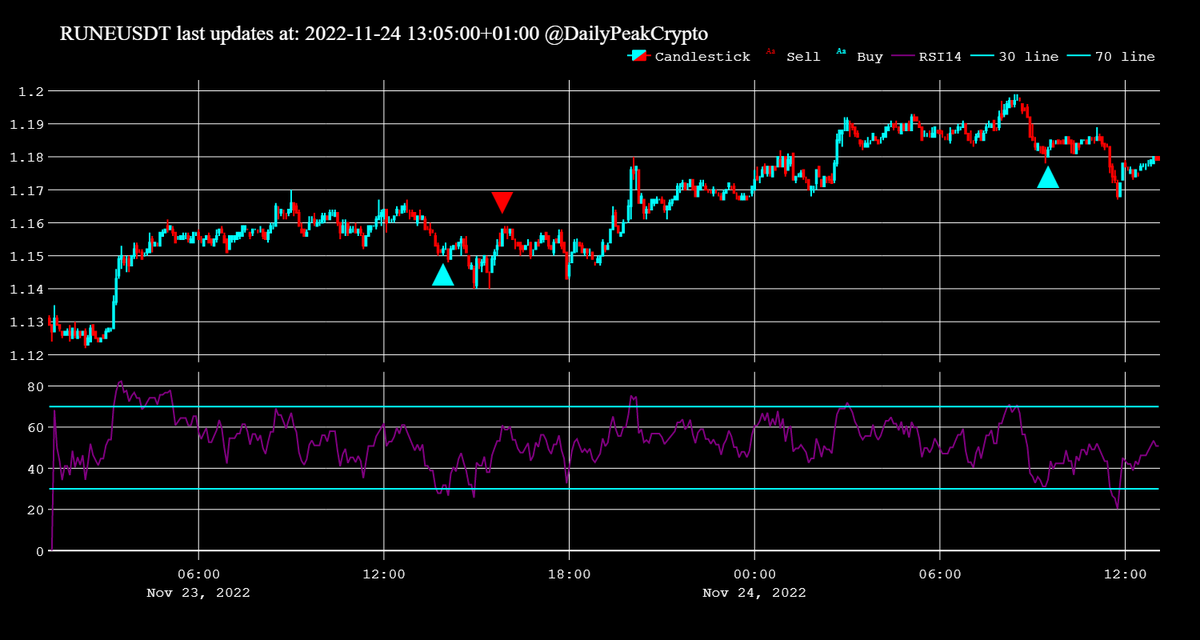This screenshot has width=1200, height=640.
Task: Click the Nov 23, 2022 date label
Action: pyautogui.click(x=198, y=592)
